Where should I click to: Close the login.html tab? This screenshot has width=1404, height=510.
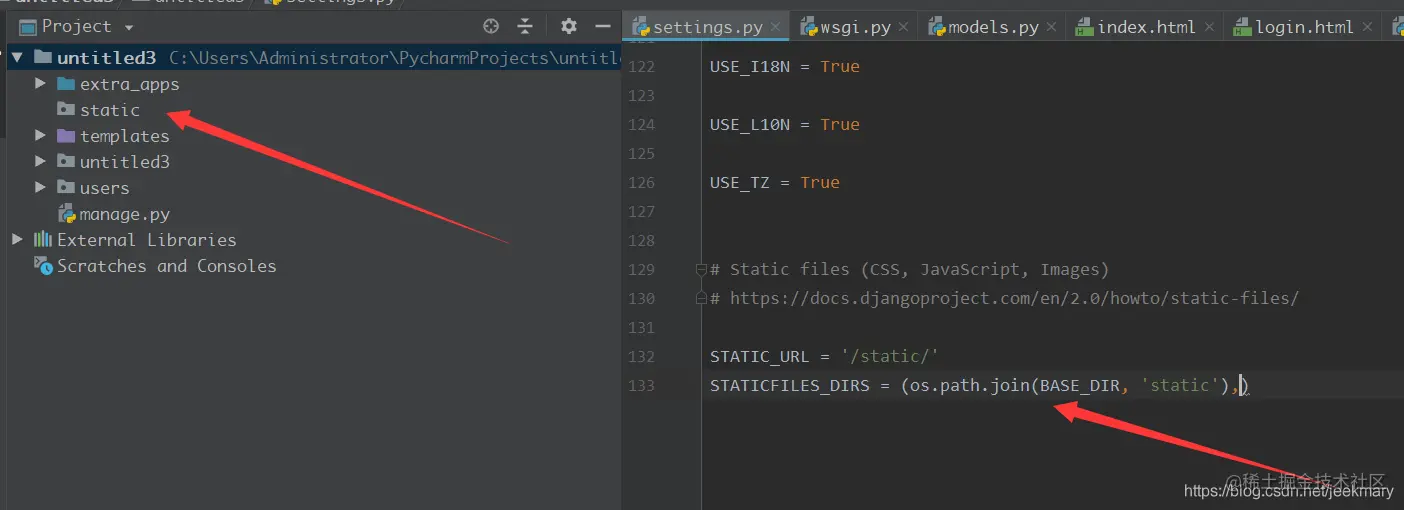tap(1367, 28)
